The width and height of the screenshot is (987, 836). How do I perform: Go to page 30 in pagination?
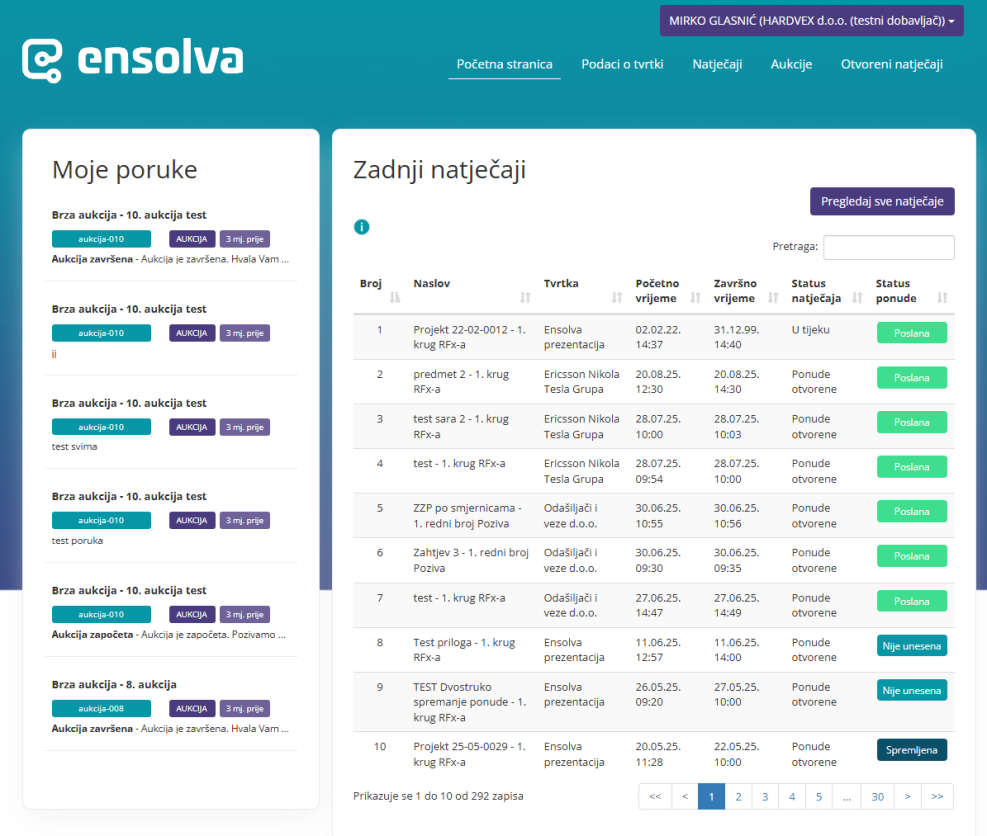click(877, 796)
